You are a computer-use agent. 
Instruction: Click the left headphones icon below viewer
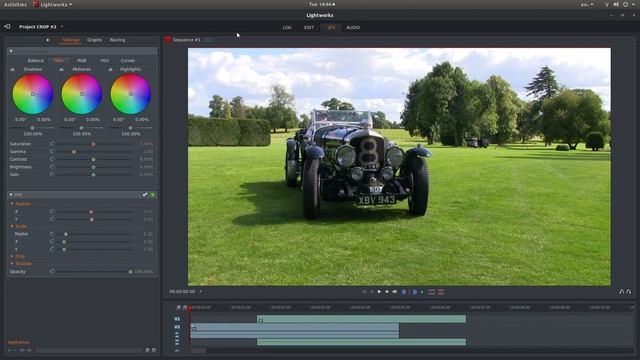coord(622,291)
